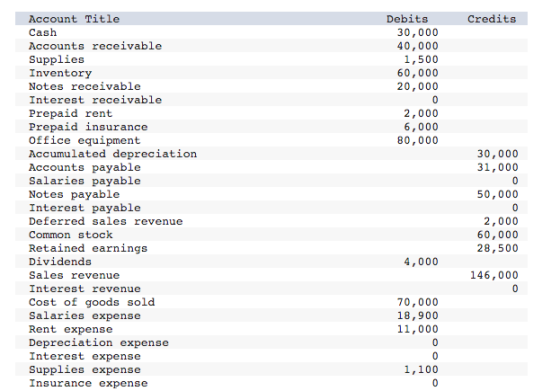
Task: Click the Prepaid rent debit 2,000
Action: click(x=421, y=114)
